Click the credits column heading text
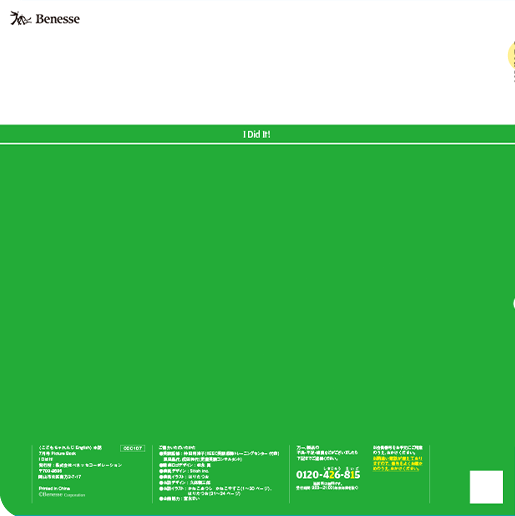515x516 pixels. (x=177, y=448)
